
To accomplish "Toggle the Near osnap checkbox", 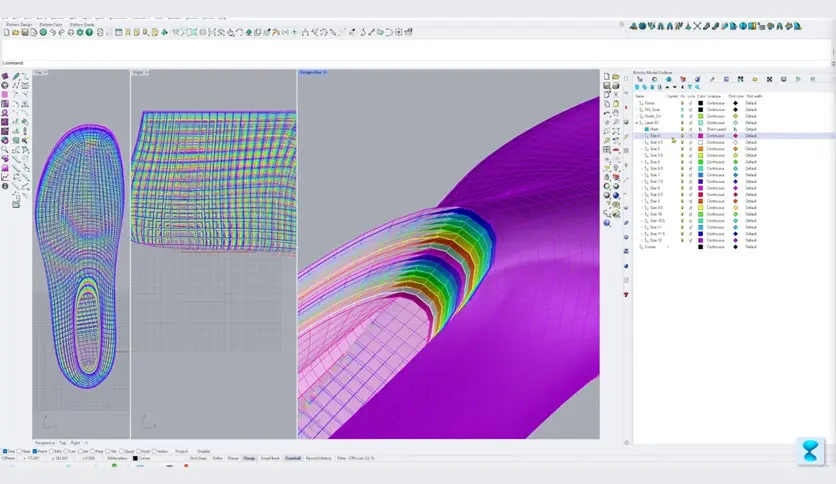I will click(x=19, y=451).
